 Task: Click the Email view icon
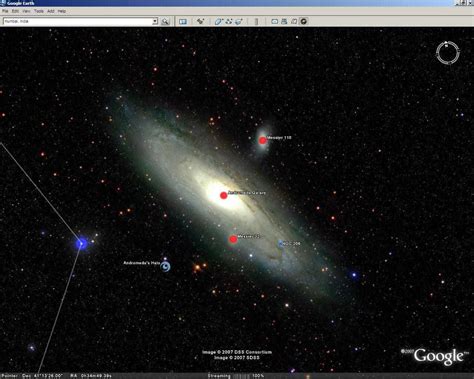[274, 21]
